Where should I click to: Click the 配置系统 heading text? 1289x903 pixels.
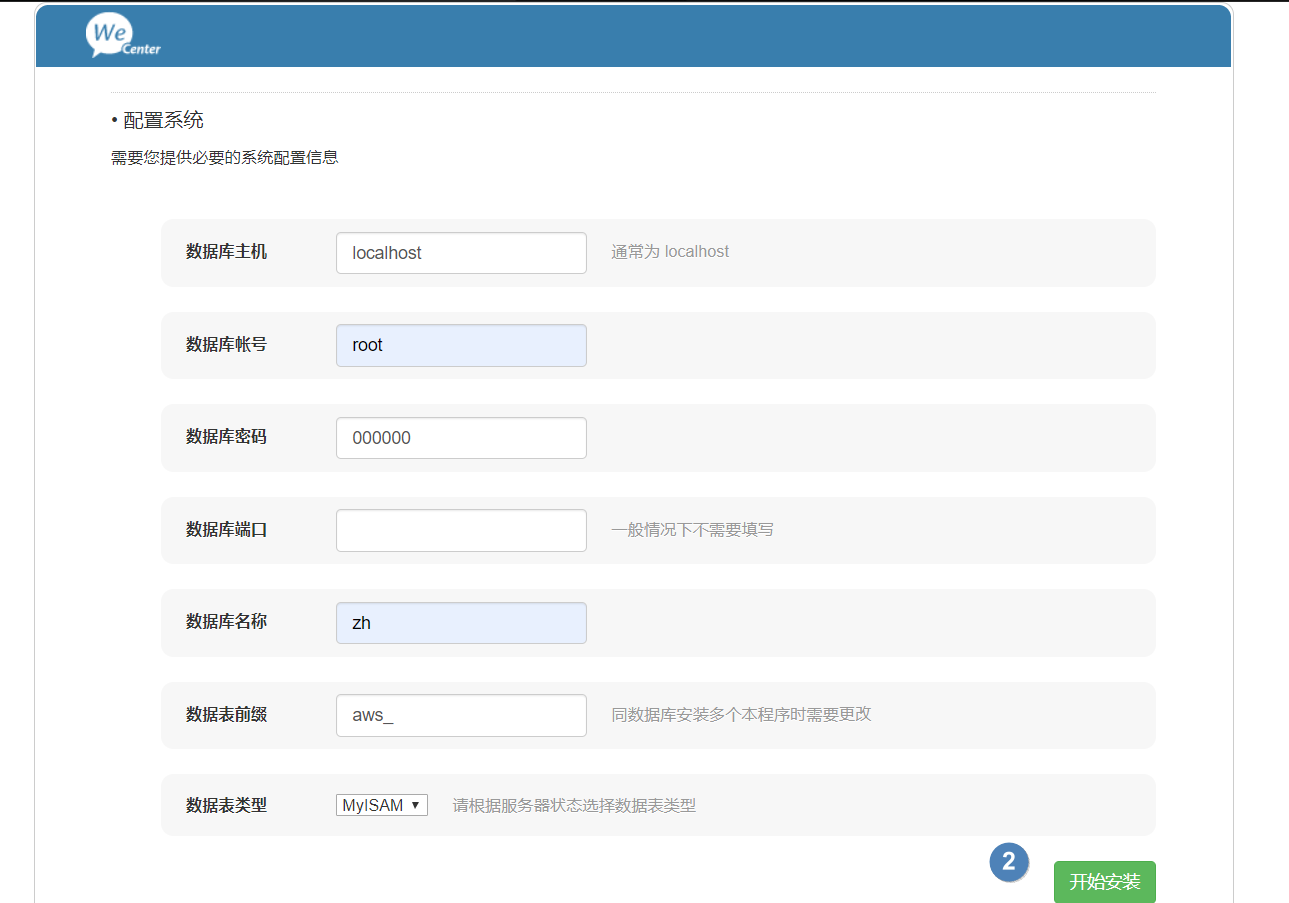(163, 121)
